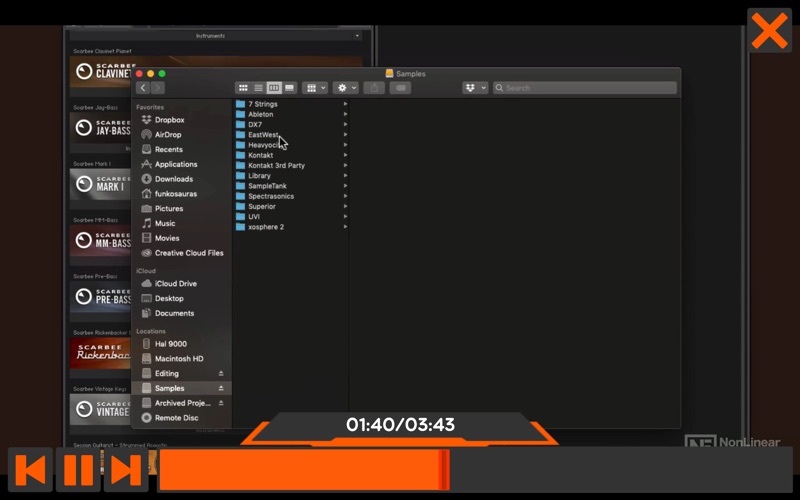Expand the SampleTank folder arrow
Viewport: 800px width, 500px height.
coord(345,186)
